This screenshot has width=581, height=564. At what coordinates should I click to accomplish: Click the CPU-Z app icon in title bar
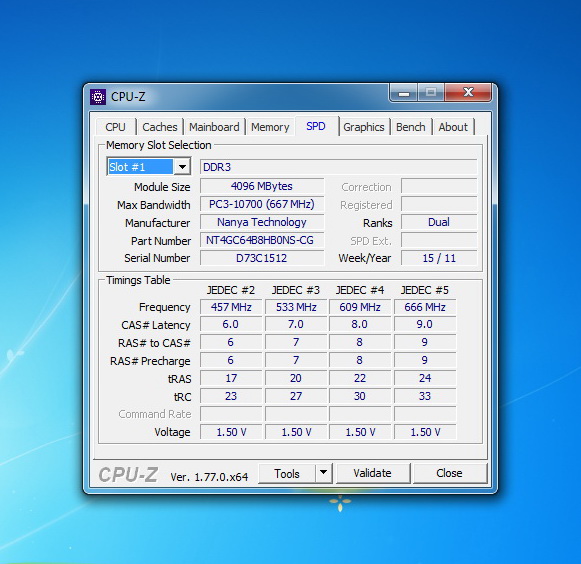(x=98, y=97)
